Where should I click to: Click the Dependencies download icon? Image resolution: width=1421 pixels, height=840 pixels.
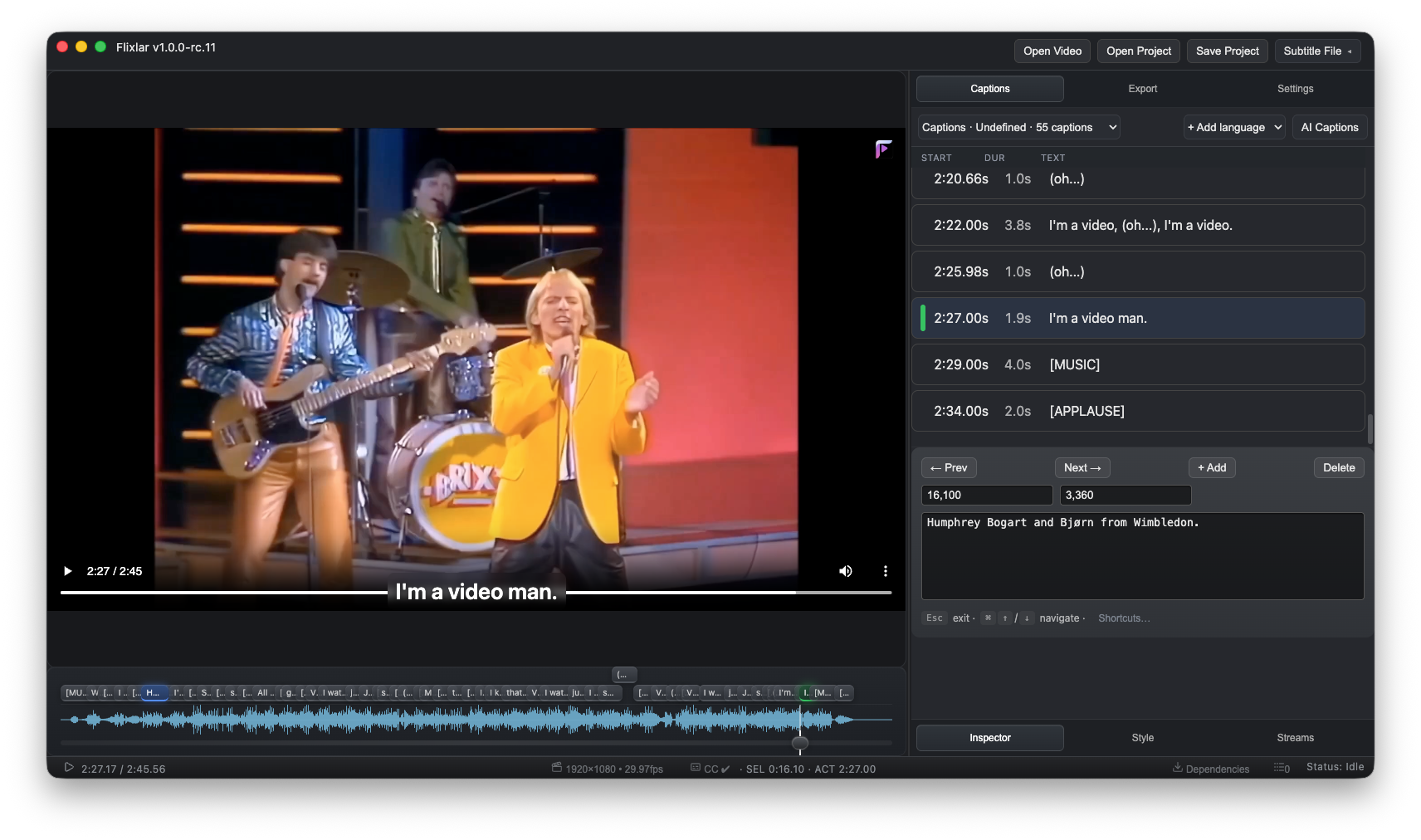(1177, 768)
